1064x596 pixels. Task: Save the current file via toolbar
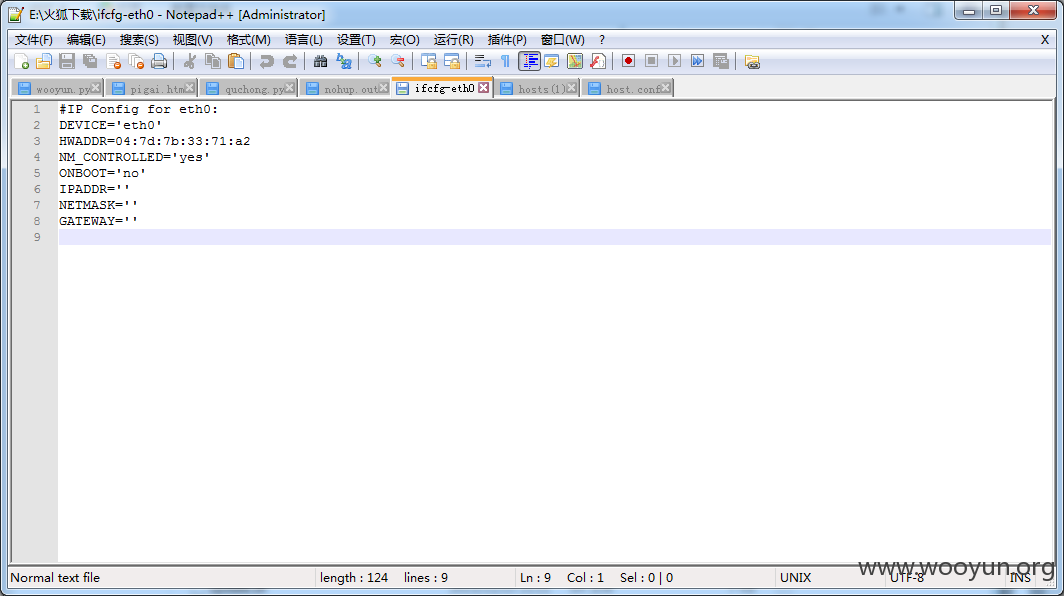[66, 62]
